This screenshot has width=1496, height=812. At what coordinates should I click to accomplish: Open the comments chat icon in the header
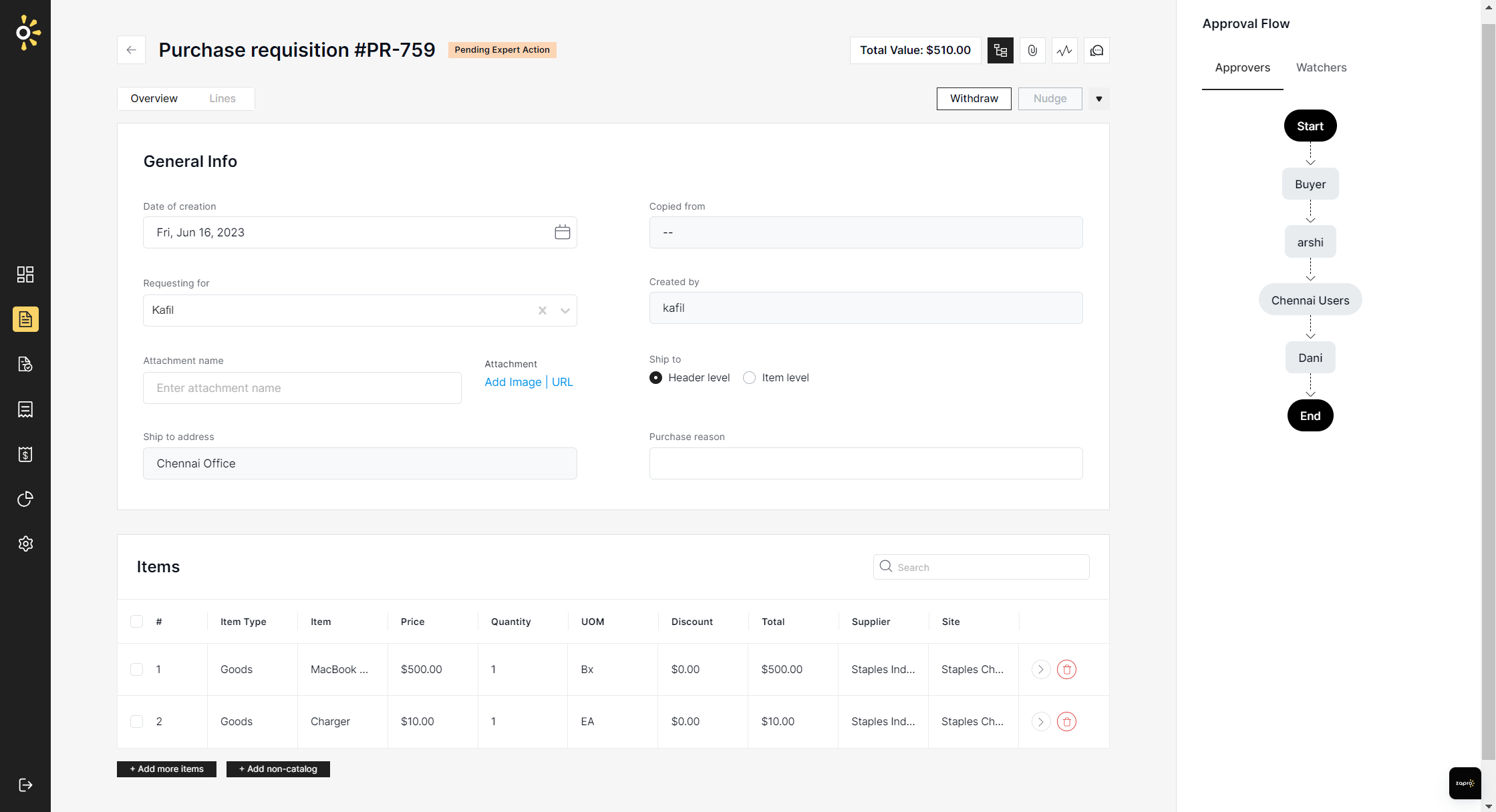(1096, 50)
